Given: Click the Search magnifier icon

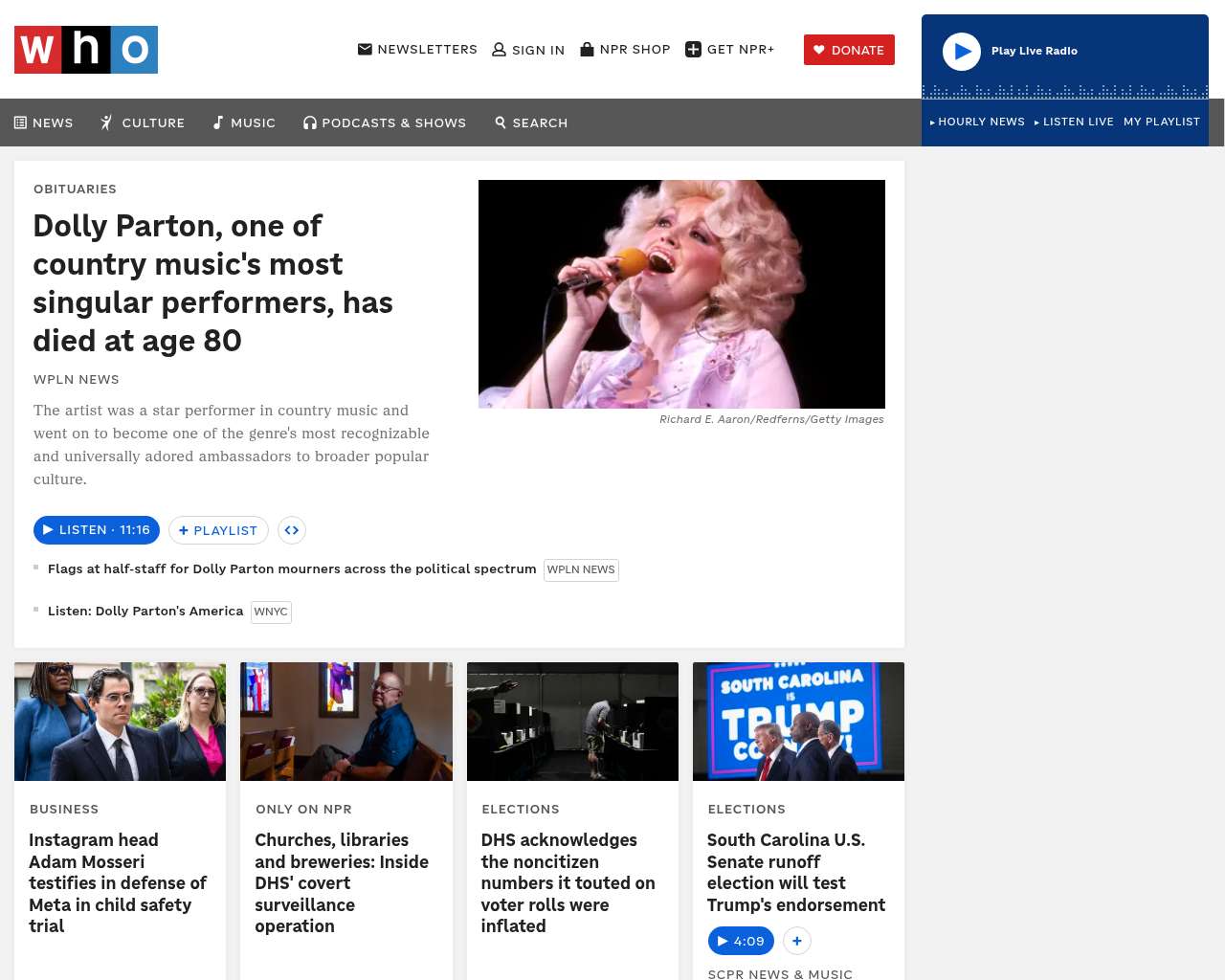Looking at the screenshot, I should pyautogui.click(x=501, y=122).
